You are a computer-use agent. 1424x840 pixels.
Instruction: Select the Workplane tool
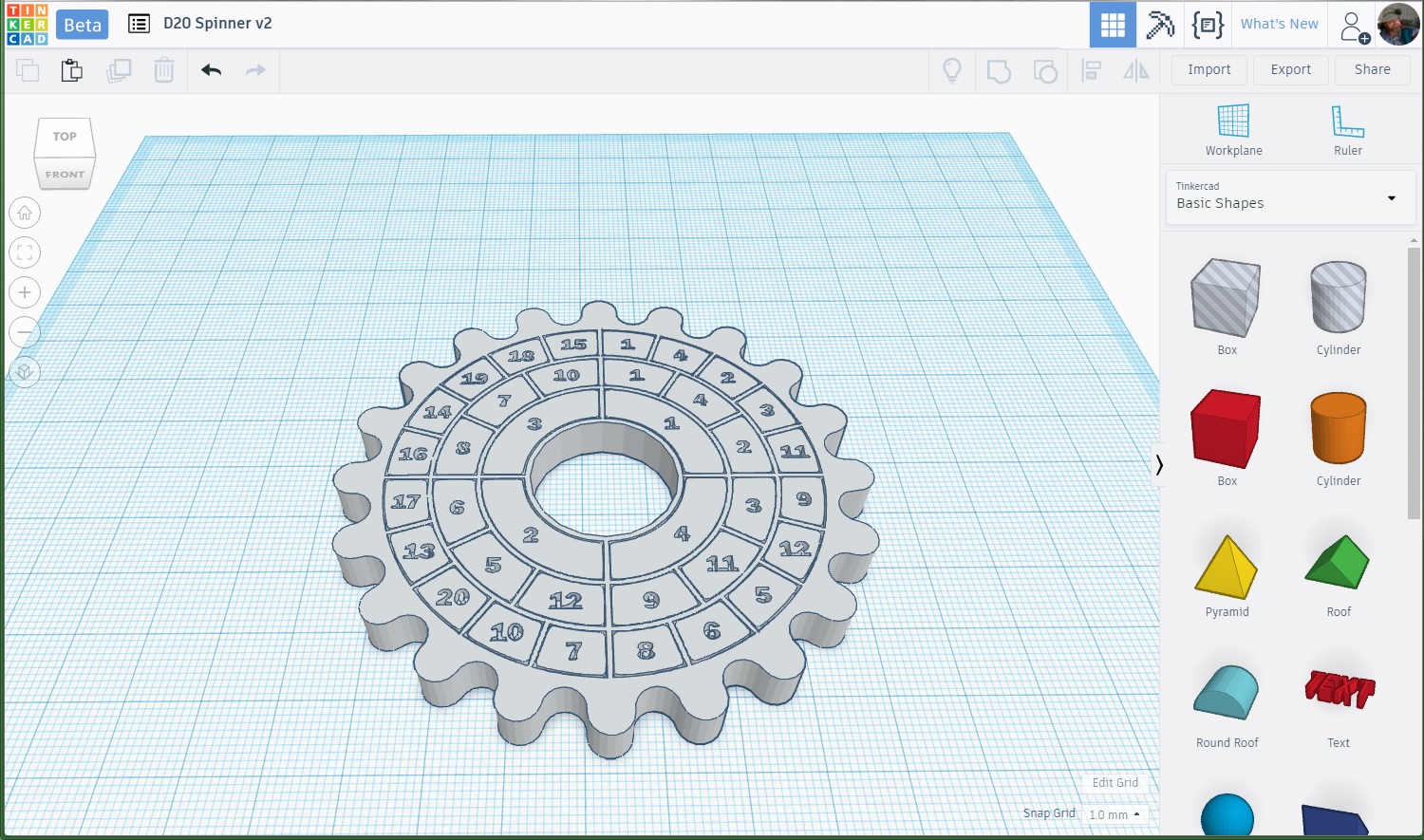click(x=1233, y=130)
